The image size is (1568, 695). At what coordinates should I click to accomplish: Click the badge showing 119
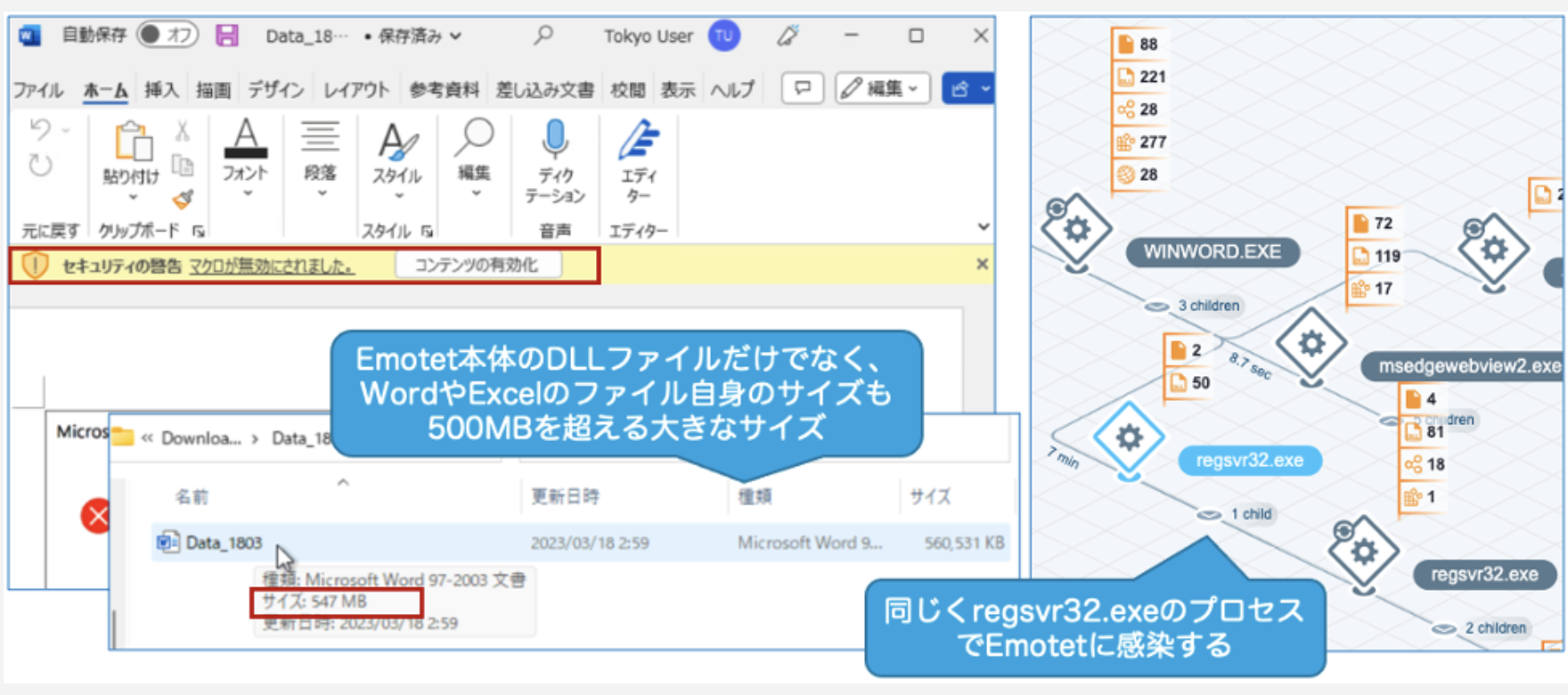[1376, 256]
